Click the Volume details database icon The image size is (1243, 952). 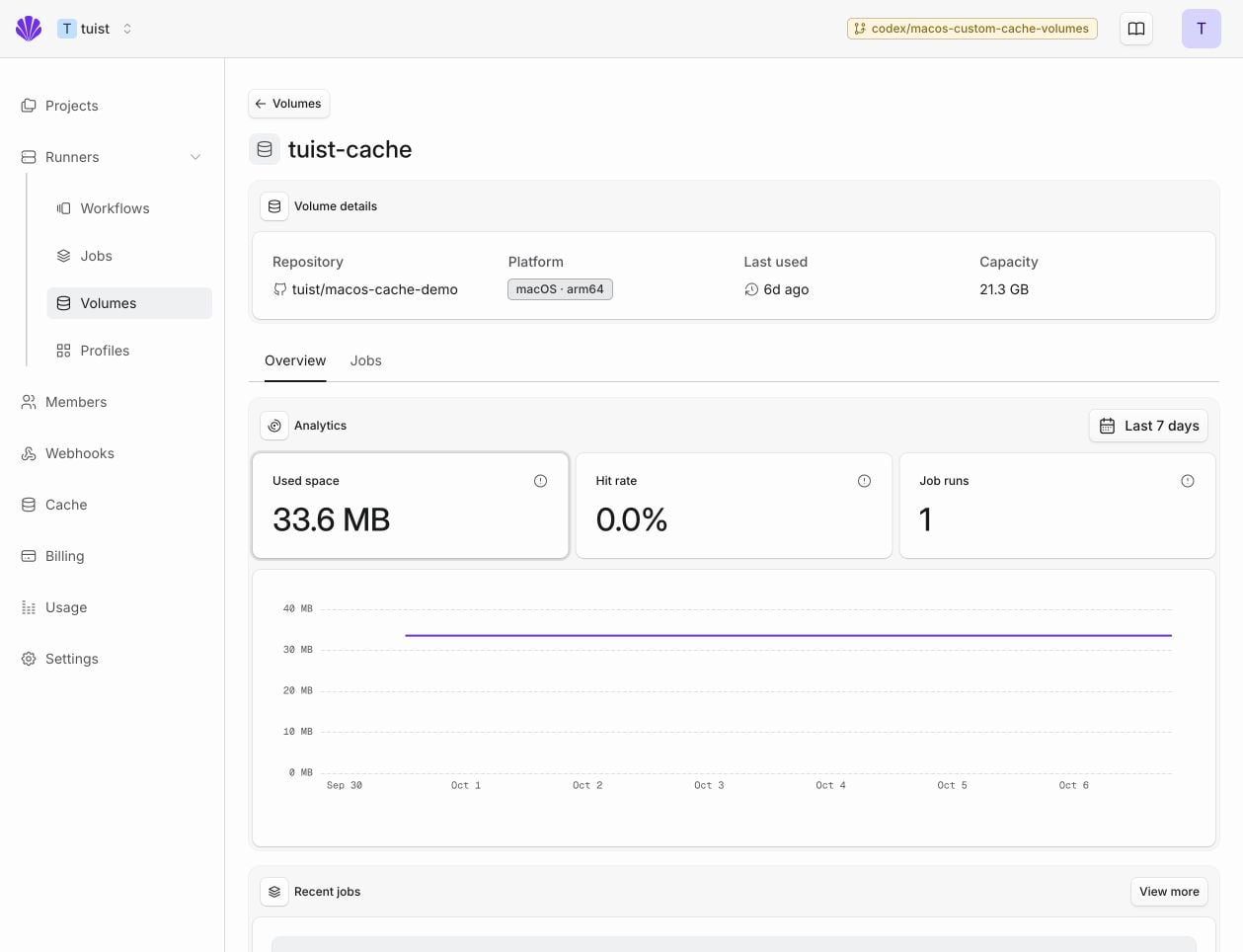274,206
